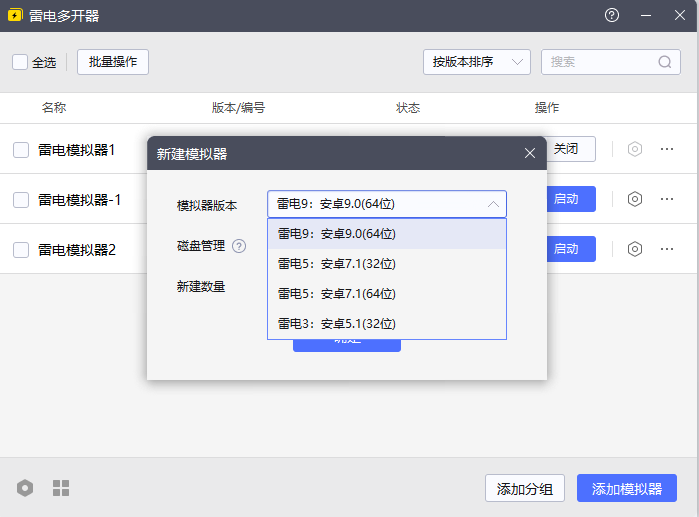Click the search magnifier icon

tap(665, 62)
